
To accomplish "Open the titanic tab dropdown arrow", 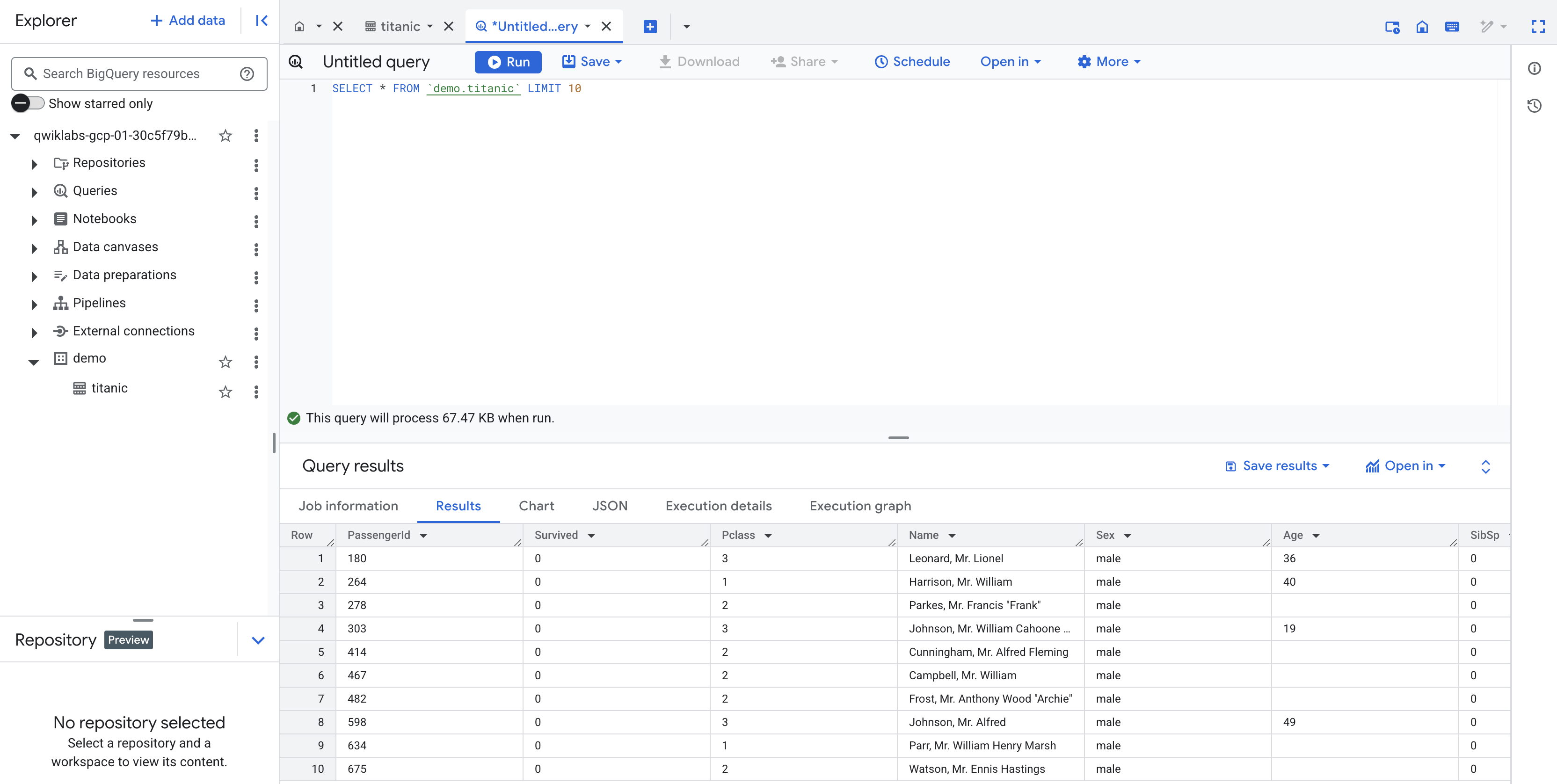I will point(430,27).
